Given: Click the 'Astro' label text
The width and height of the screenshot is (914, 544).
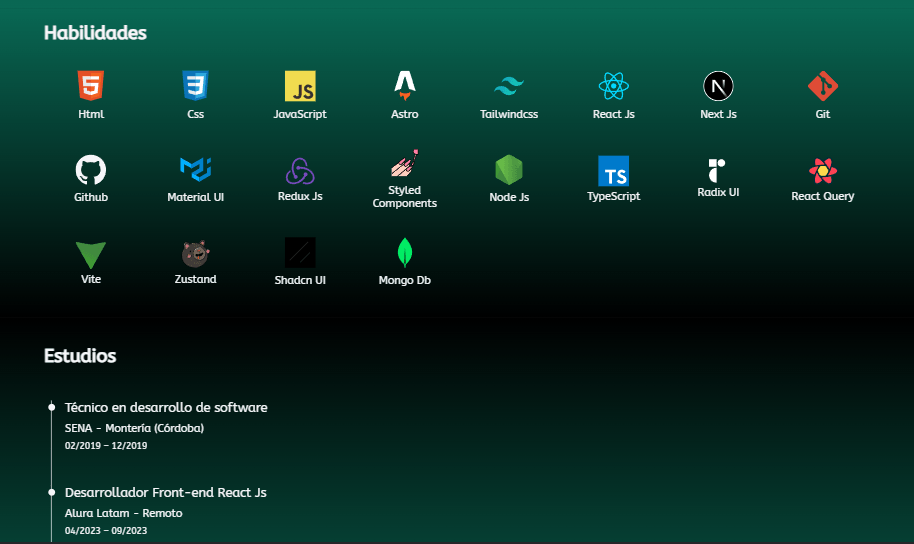Looking at the screenshot, I should [405, 114].
